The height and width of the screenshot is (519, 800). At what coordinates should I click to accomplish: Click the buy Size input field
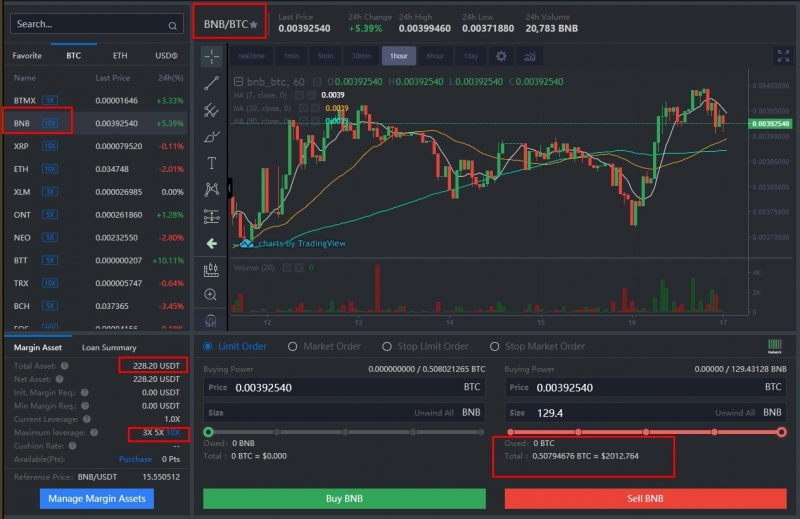[x=344, y=412]
